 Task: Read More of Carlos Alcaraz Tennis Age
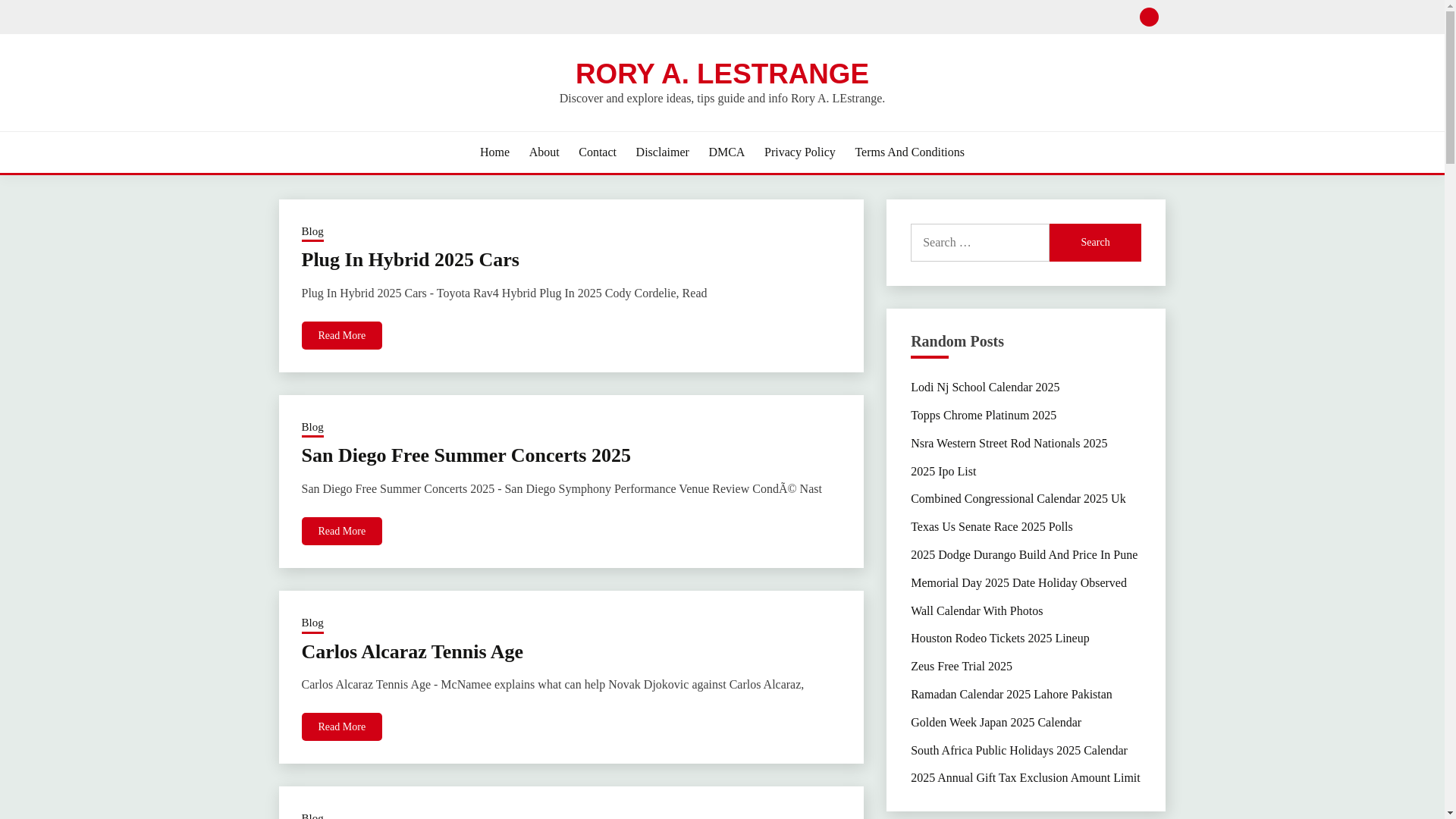pyautogui.click(x=342, y=726)
